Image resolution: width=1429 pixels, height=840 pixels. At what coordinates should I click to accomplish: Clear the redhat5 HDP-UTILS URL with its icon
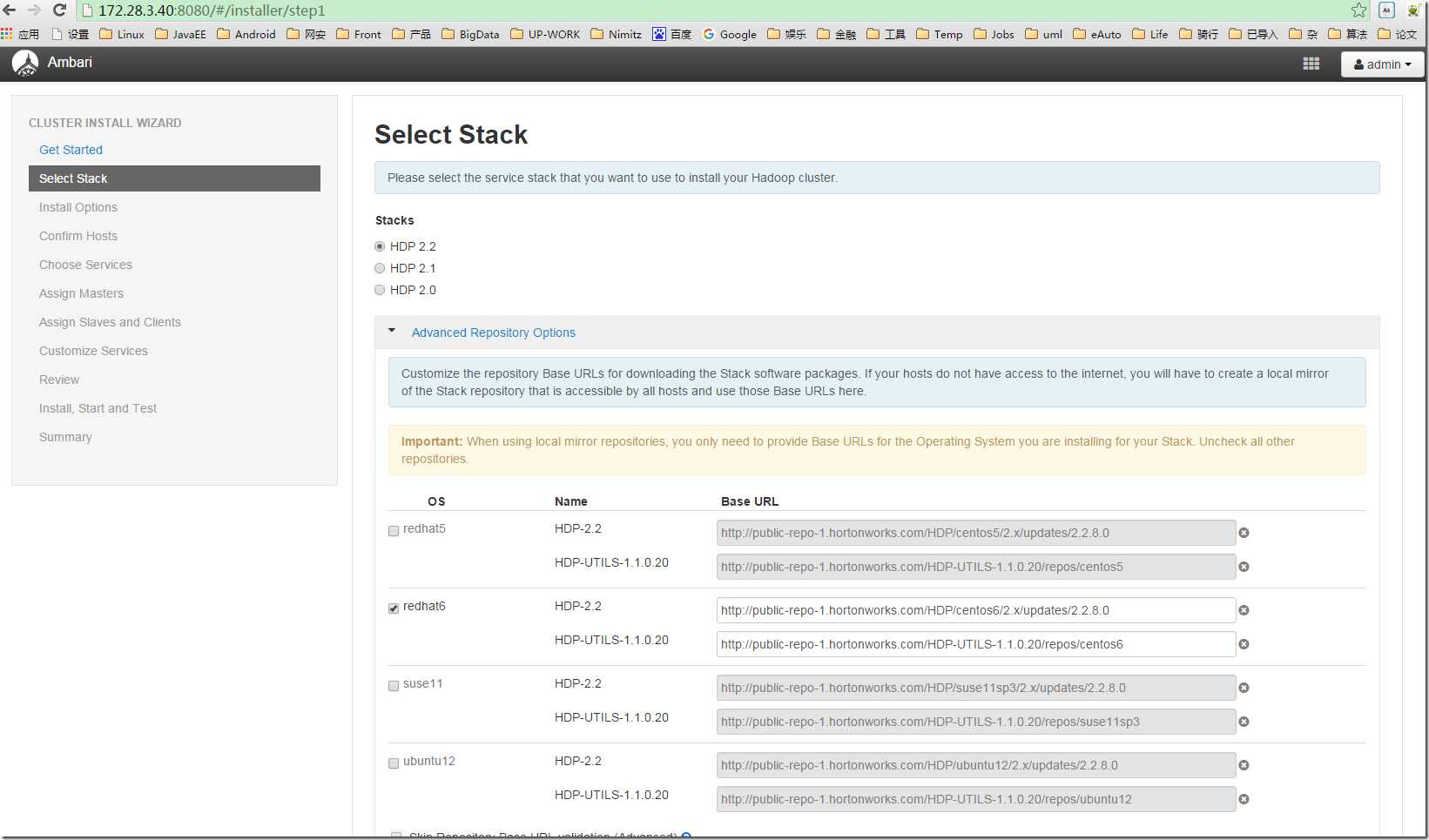(1244, 567)
